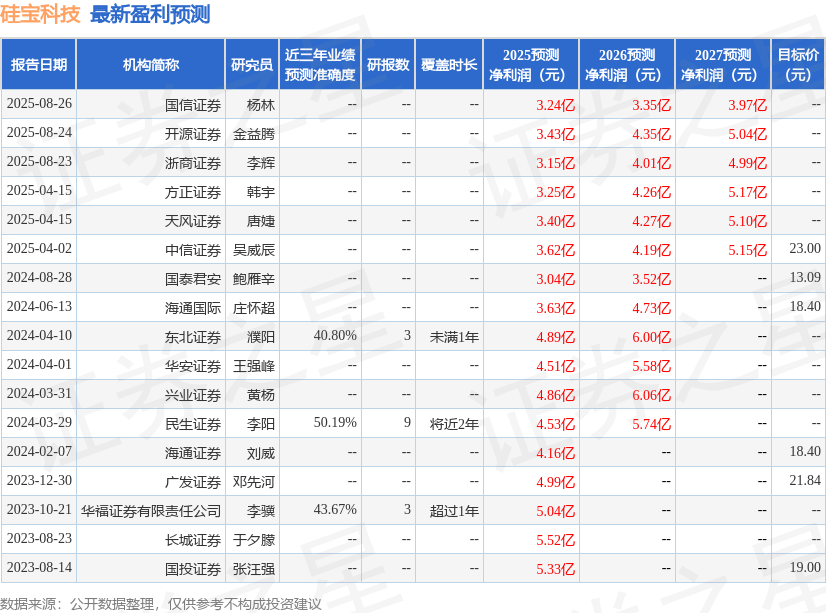Click the 机构简称 column header
The width and height of the screenshot is (826, 613).
click(x=150, y=61)
